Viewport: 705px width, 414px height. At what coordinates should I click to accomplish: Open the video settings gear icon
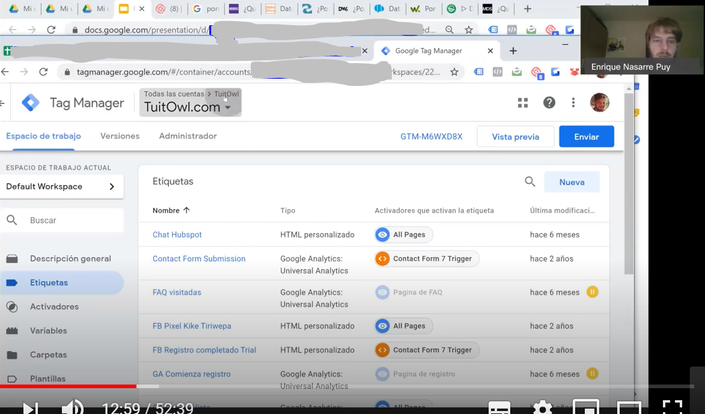pyautogui.click(x=542, y=408)
